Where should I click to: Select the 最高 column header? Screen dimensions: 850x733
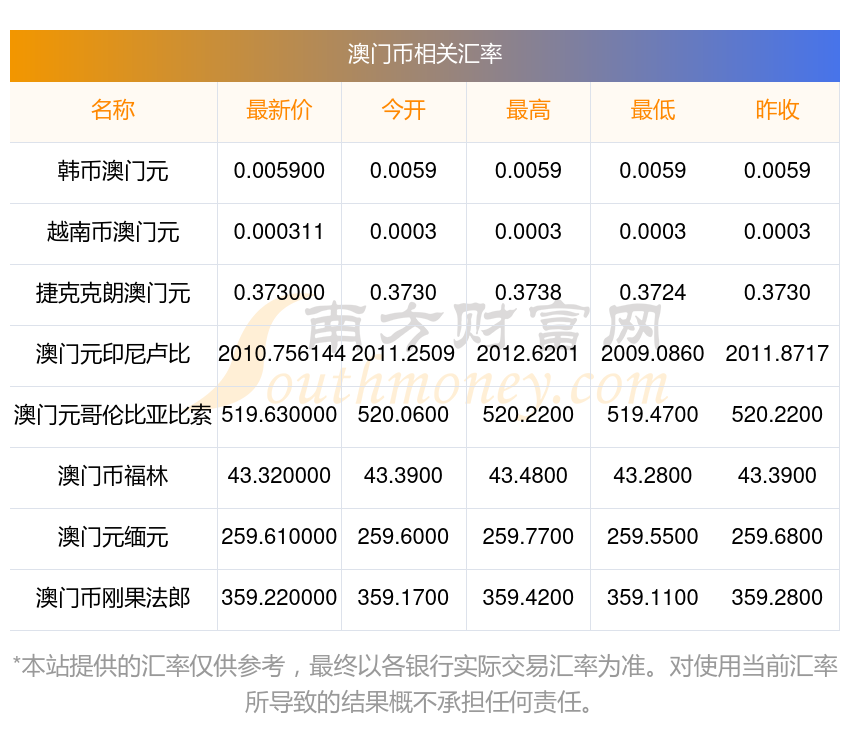(528, 110)
